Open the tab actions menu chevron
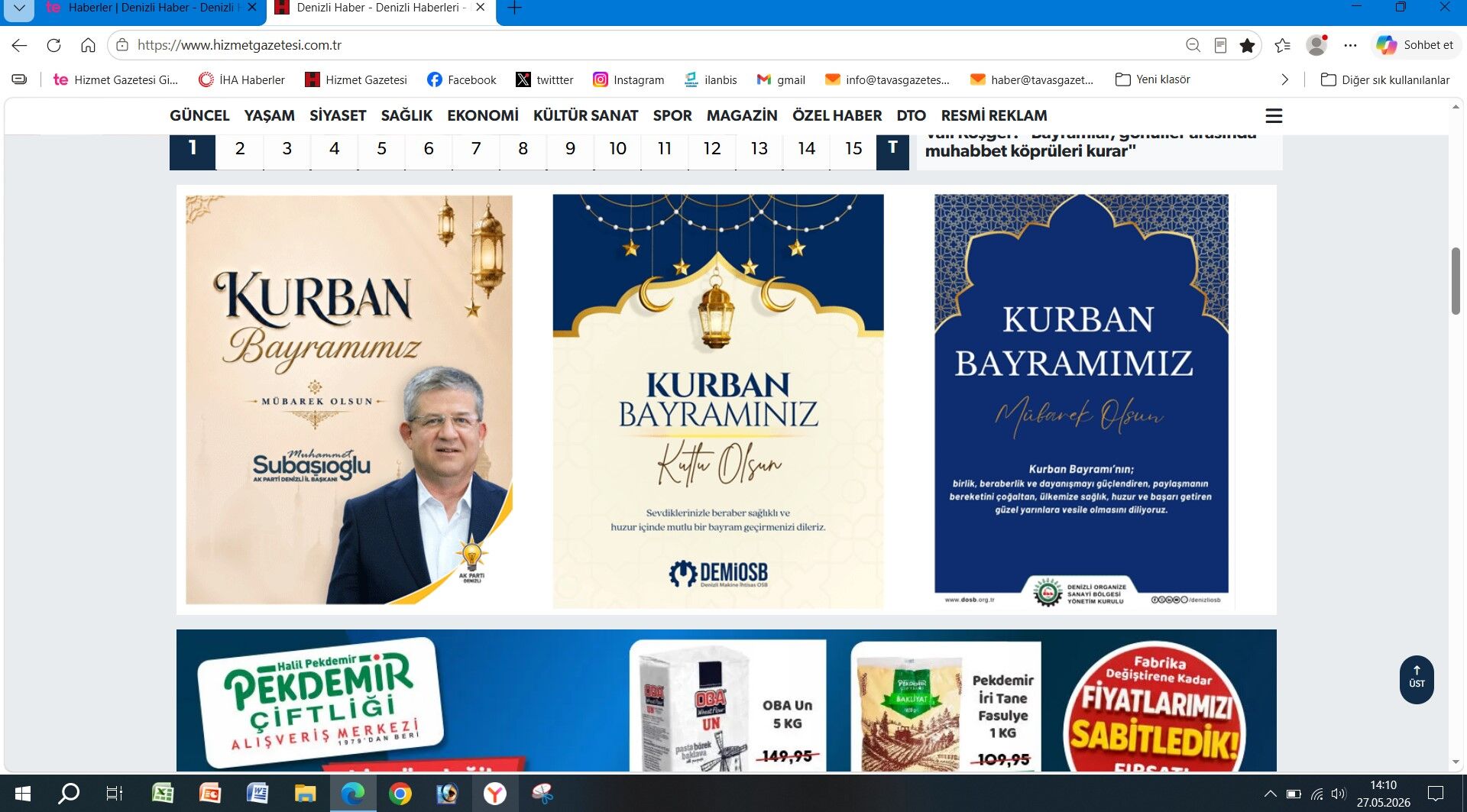Screen dimensions: 1467x812 pos(19,8)
